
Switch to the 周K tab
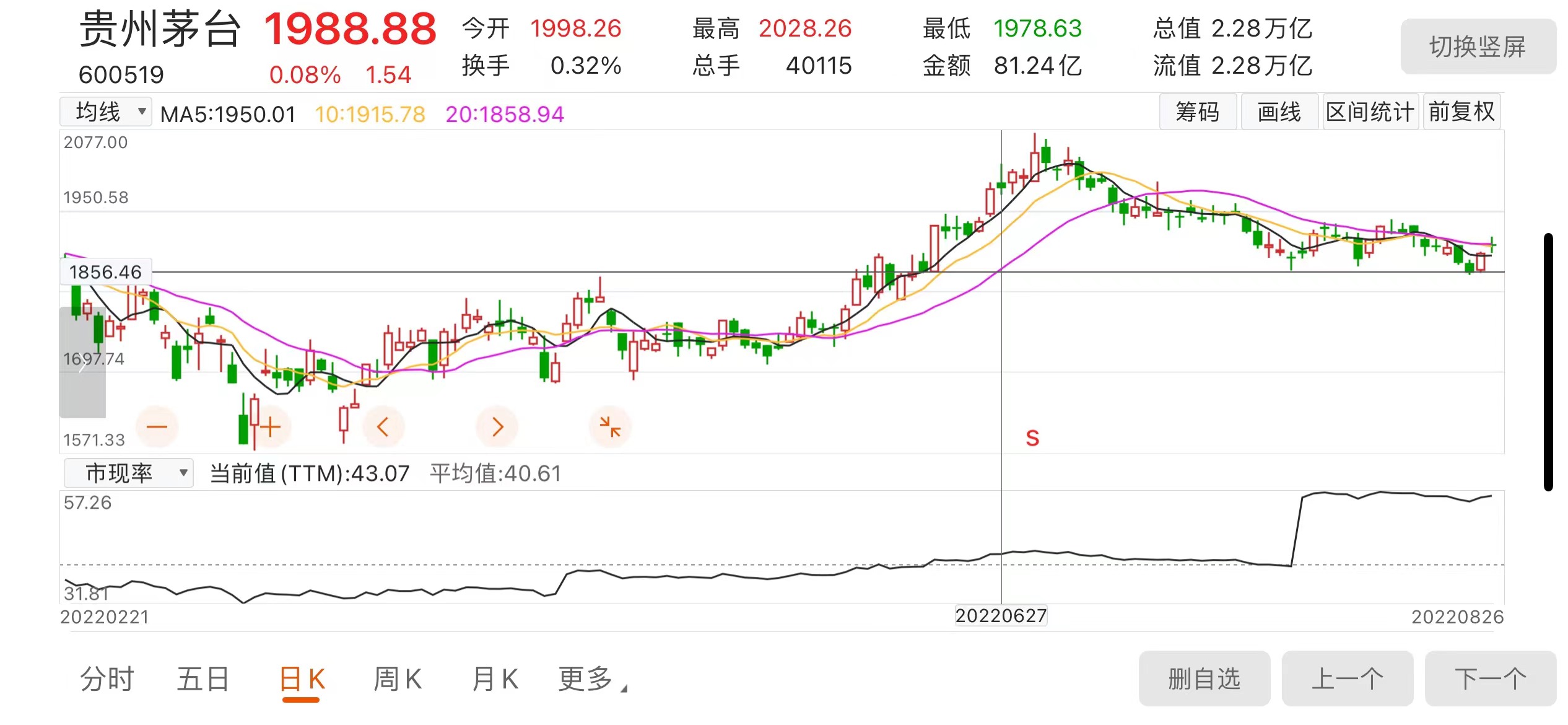[398, 679]
